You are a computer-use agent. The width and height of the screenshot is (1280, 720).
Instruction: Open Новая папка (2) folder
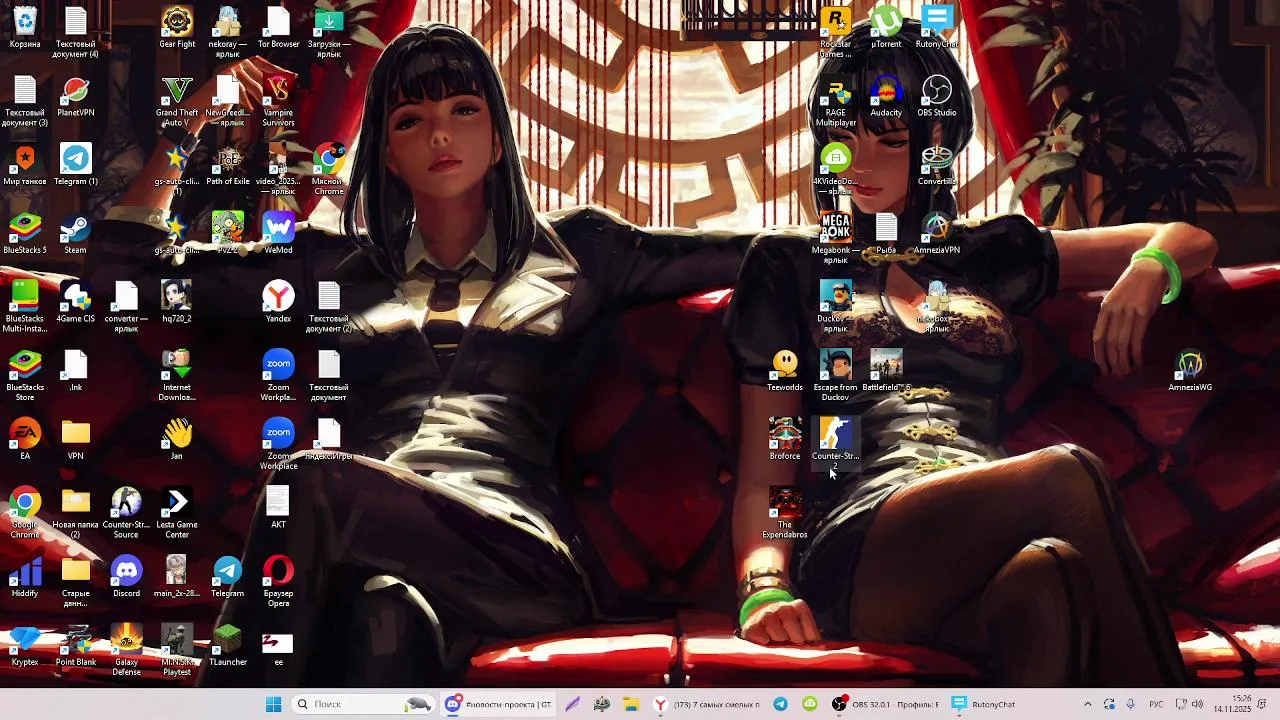[76, 514]
